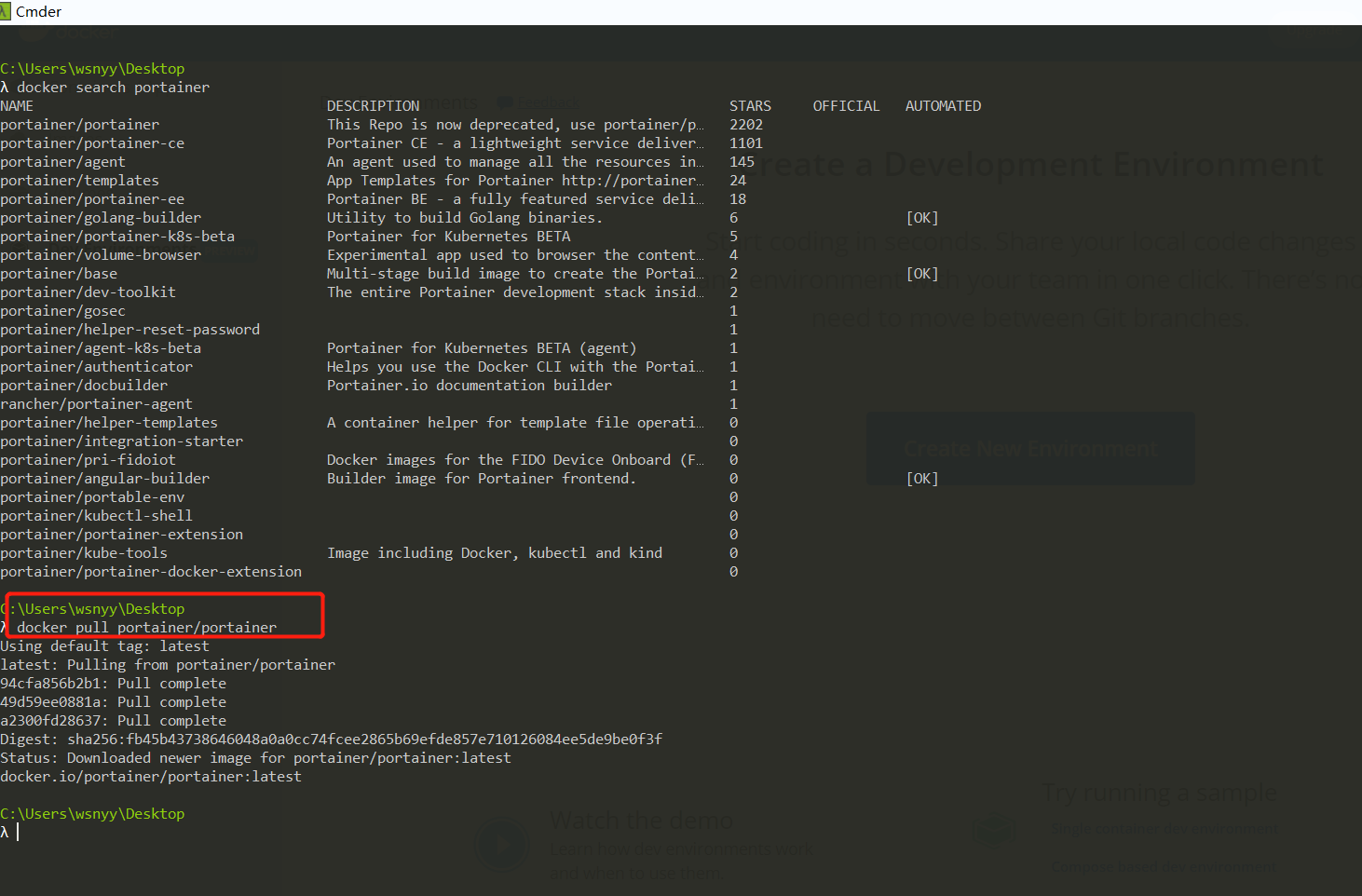Select the portainer/integration-starter row name
The image size is (1362, 896).
point(121,441)
